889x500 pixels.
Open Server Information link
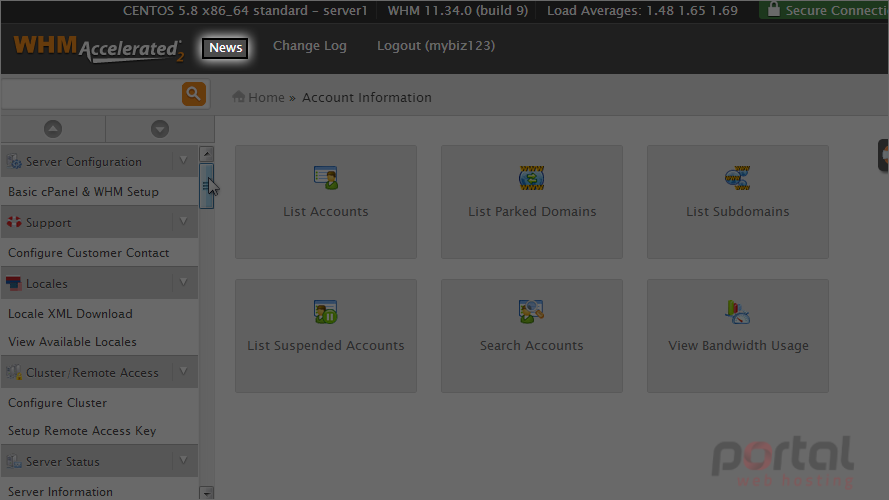pyautogui.click(x=60, y=491)
